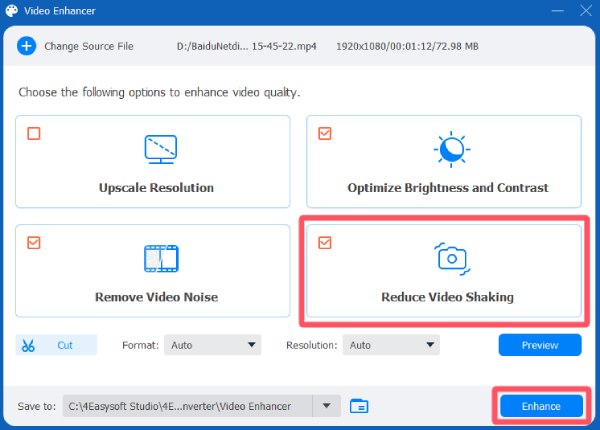Click the Upscale Resolution label
The image size is (600, 430).
coord(156,188)
